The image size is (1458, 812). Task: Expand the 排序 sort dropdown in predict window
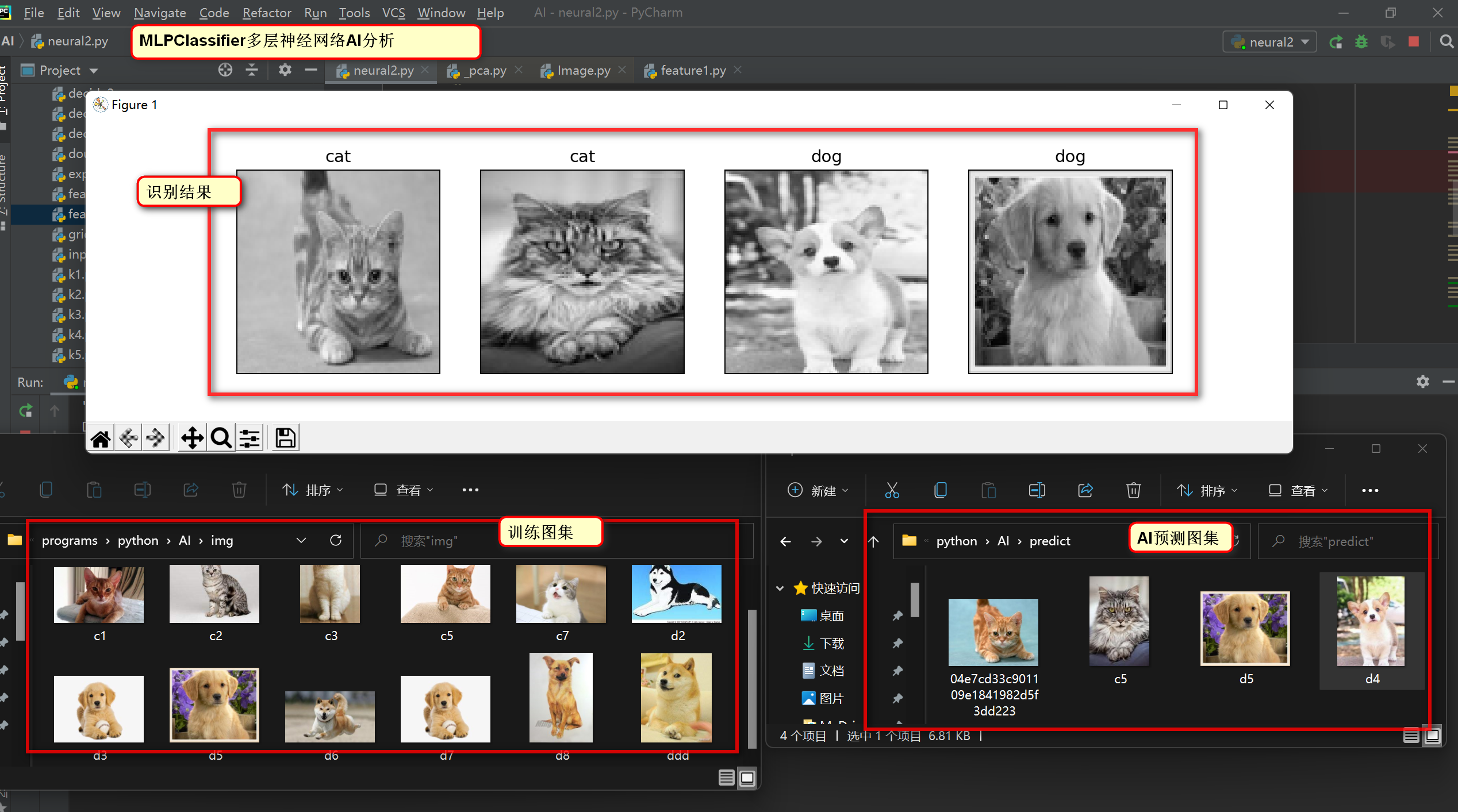click(x=1207, y=490)
